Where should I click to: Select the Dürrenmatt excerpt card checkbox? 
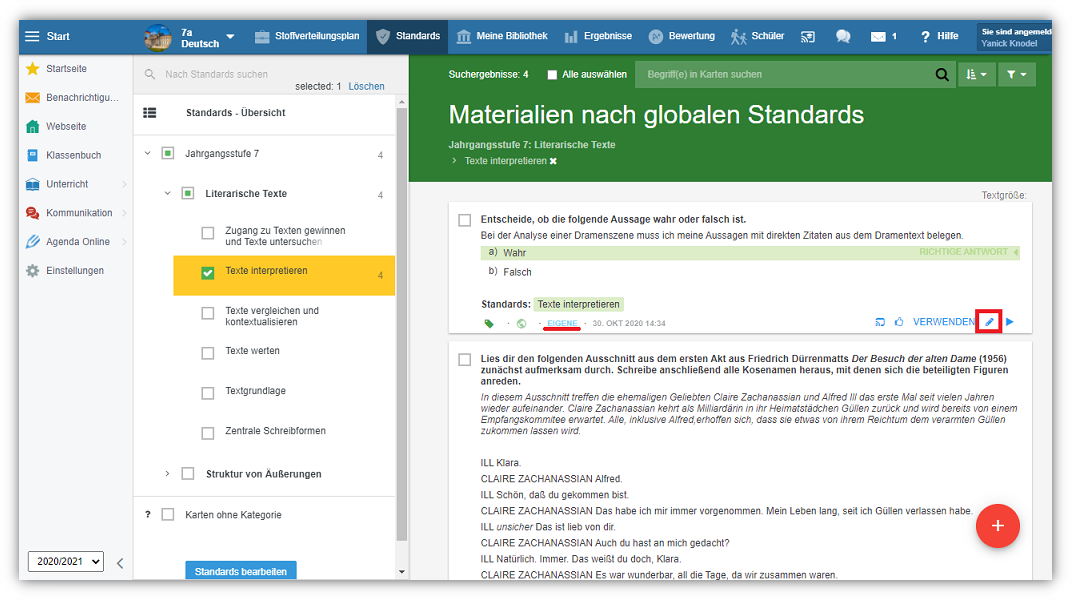tap(465, 359)
